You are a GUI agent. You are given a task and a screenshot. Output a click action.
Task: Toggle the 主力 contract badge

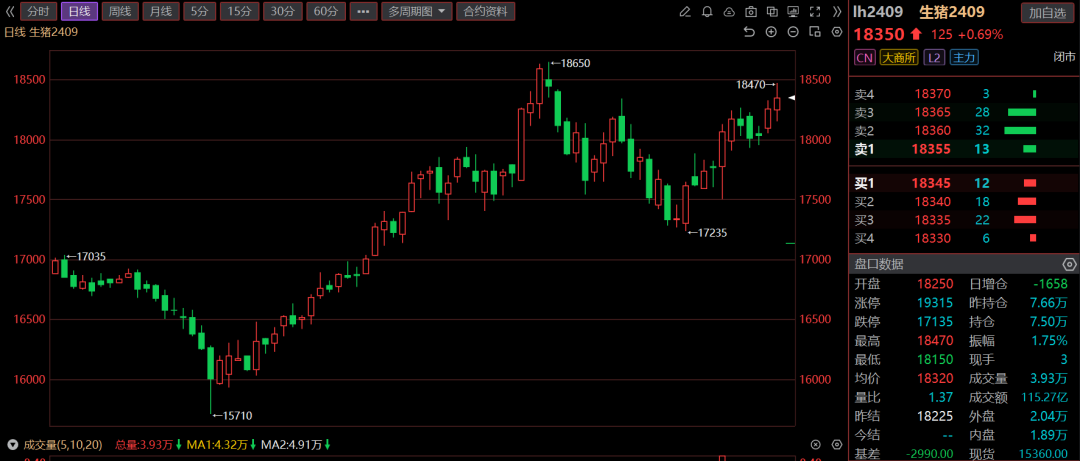[x=963, y=58]
